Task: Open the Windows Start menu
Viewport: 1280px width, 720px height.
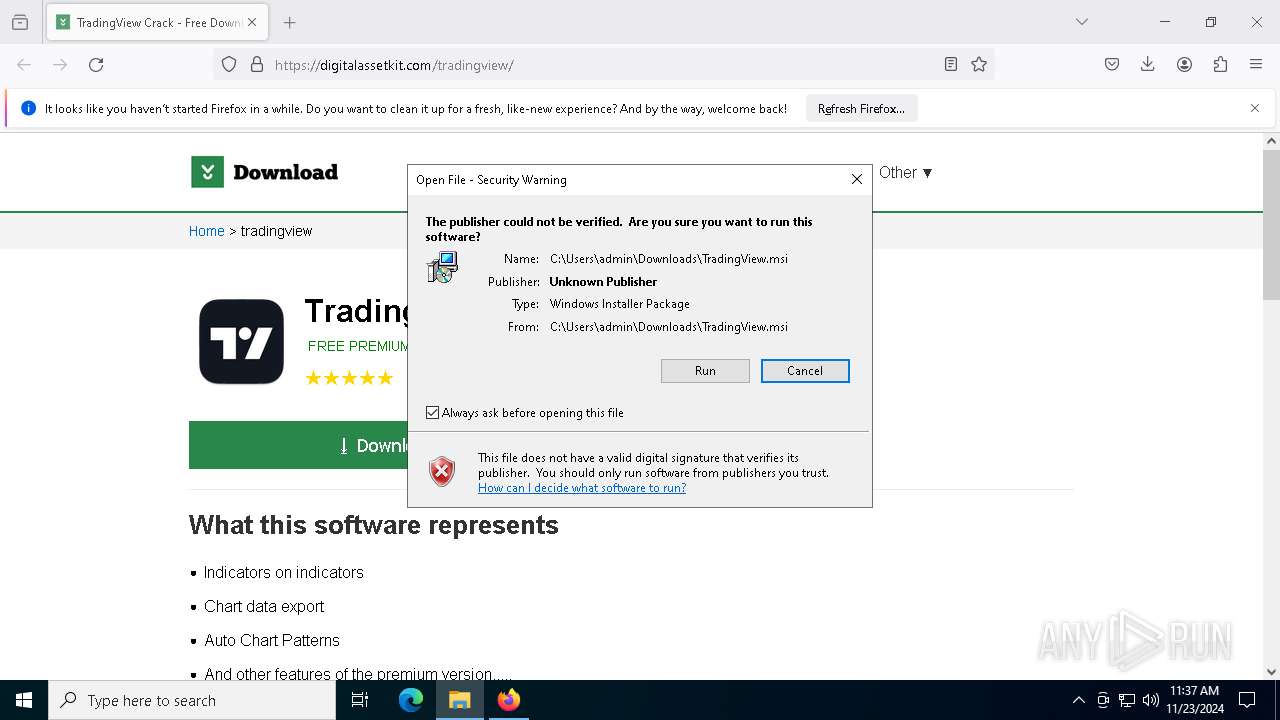Action: pyautogui.click(x=24, y=700)
